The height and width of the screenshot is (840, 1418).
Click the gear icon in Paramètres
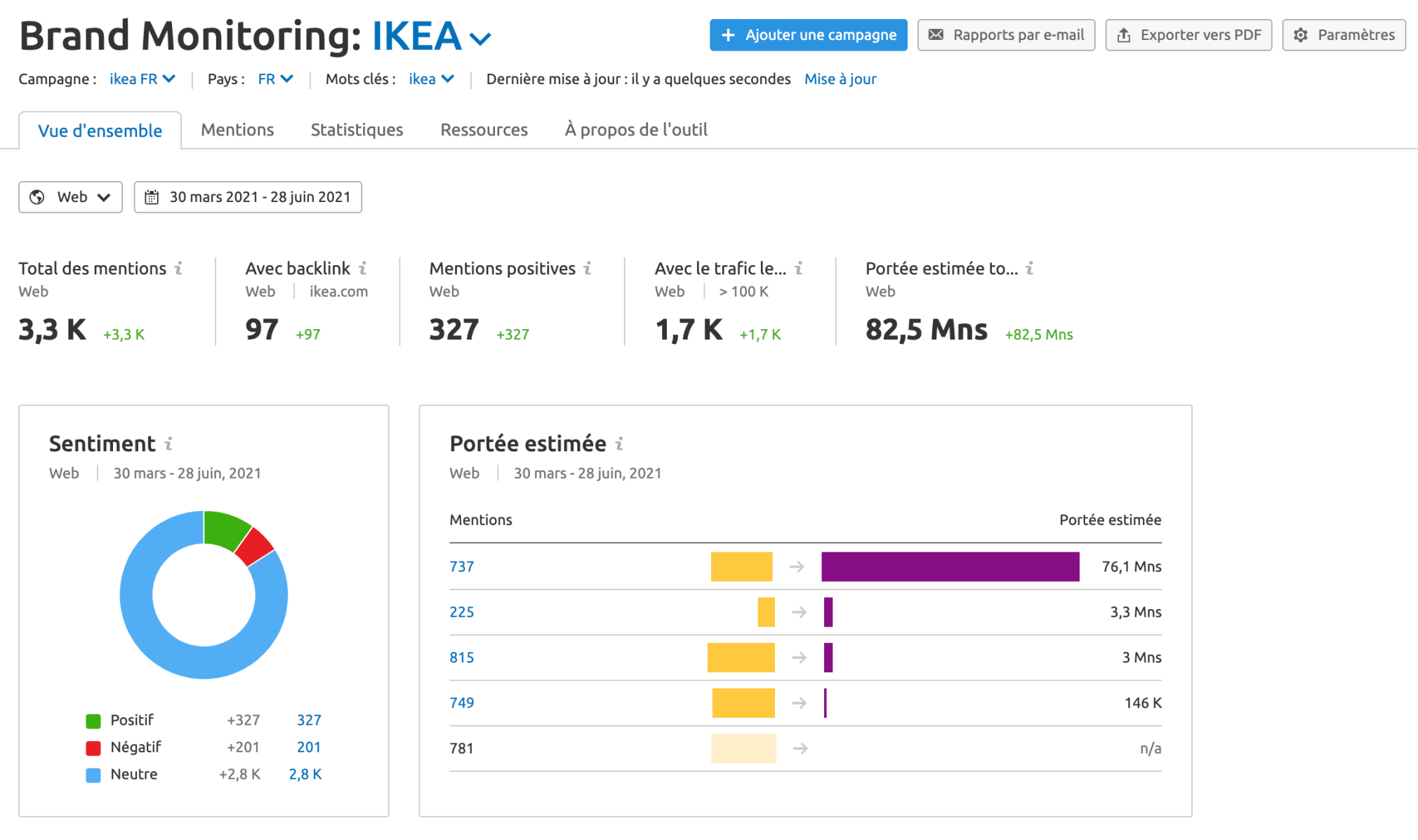[x=1301, y=35]
